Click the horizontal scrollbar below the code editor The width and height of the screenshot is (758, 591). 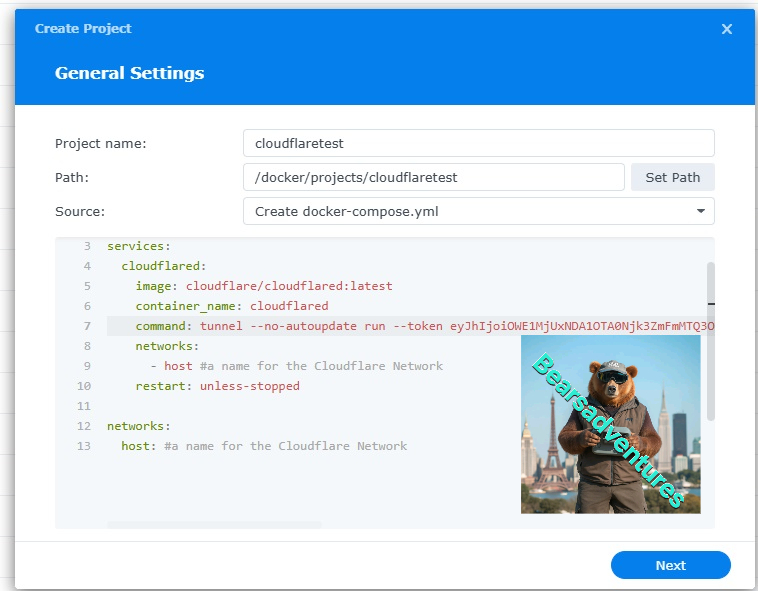[215, 524]
